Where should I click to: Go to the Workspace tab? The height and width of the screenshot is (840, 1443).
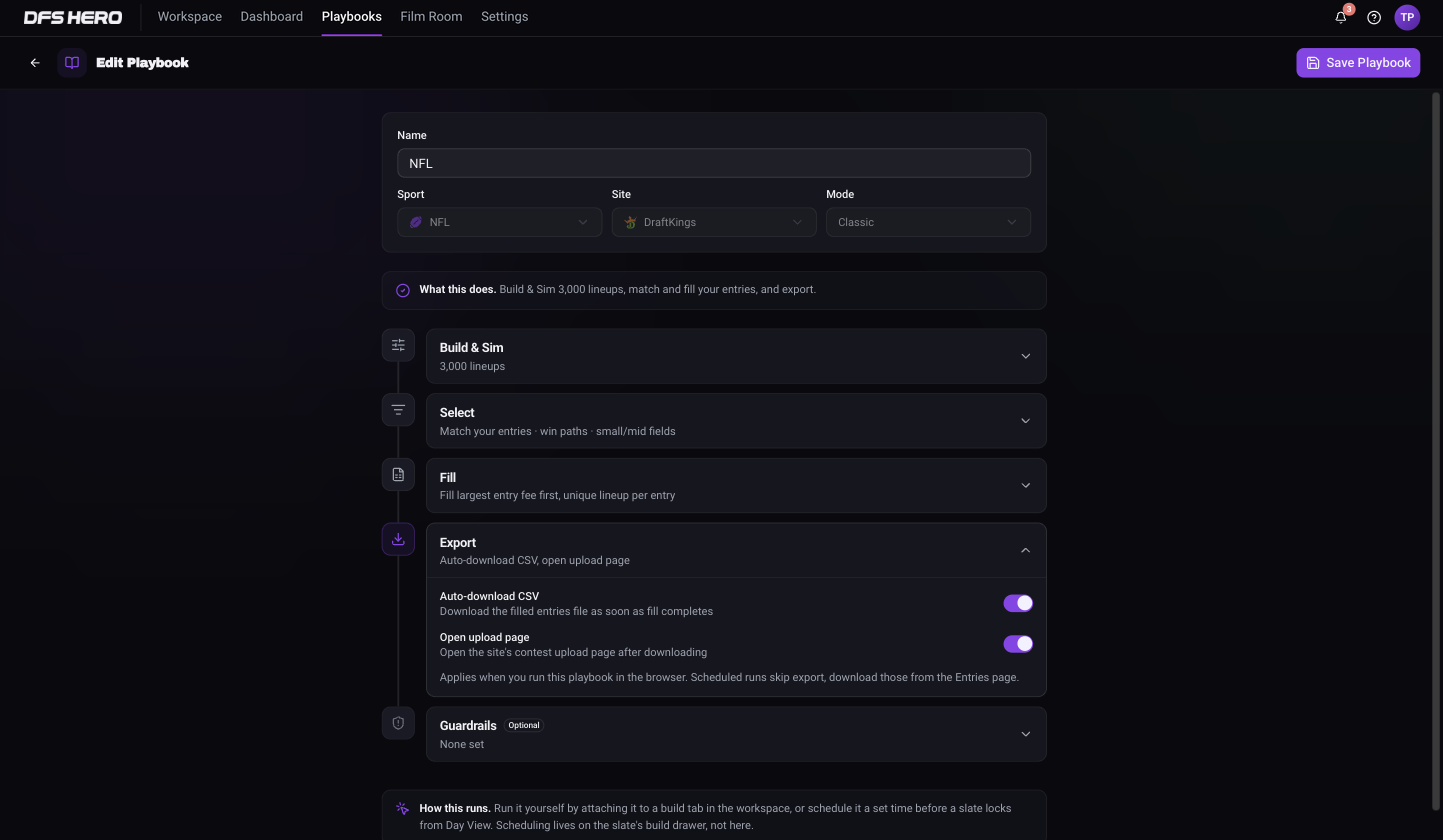pyautogui.click(x=190, y=17)
